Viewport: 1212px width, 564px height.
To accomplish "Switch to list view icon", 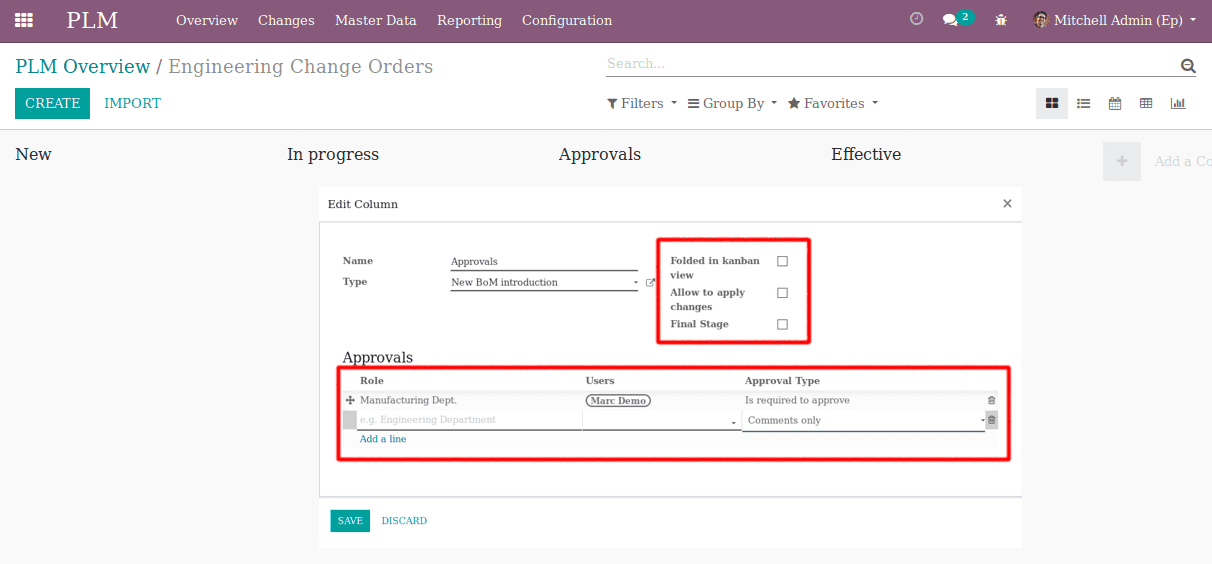I will (x=1083, y=103).
